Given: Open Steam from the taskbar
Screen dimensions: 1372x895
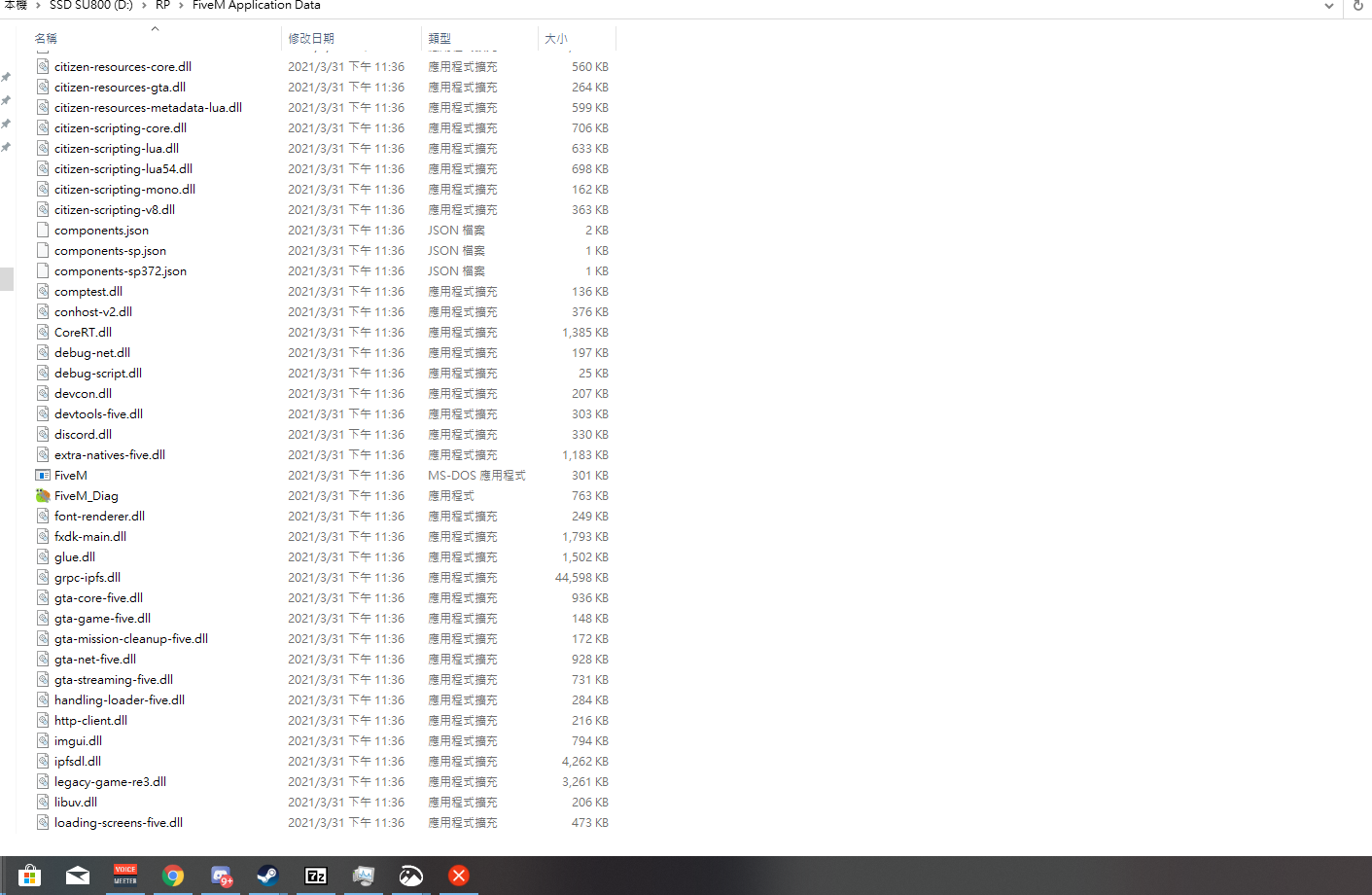Looking at the screenshot, I should pyautogui.click(x=266, y=876).
